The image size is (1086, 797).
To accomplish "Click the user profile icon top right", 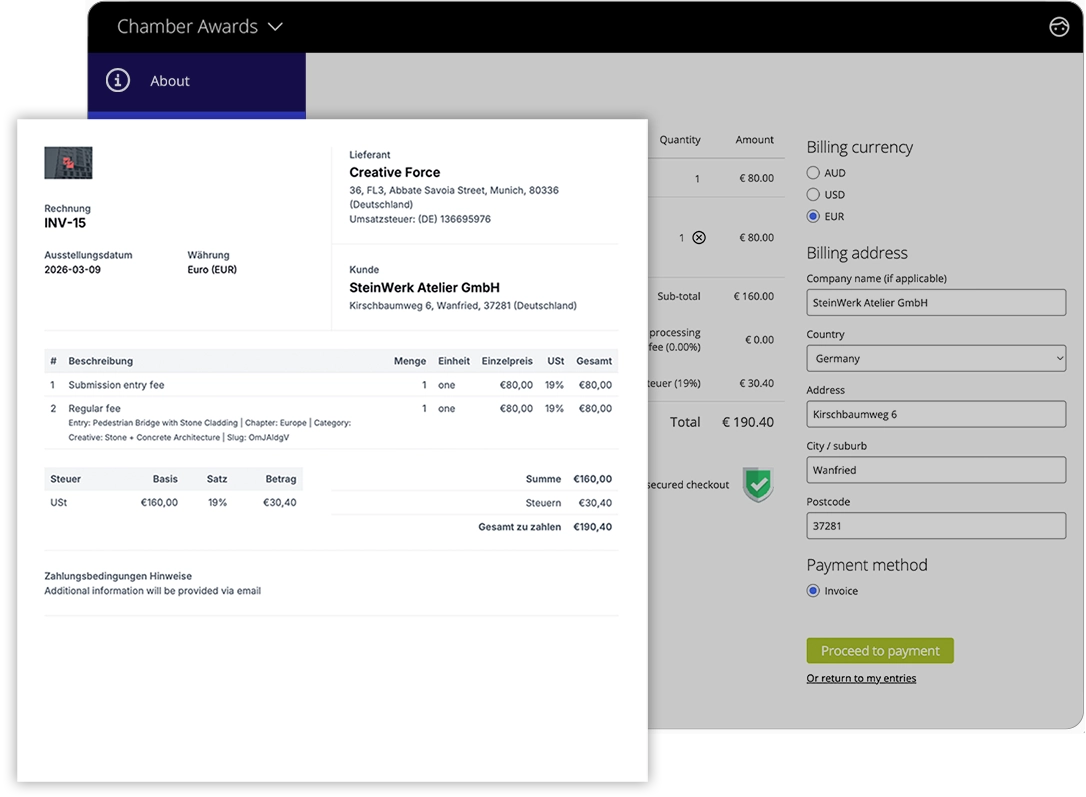I will 1059,26.
